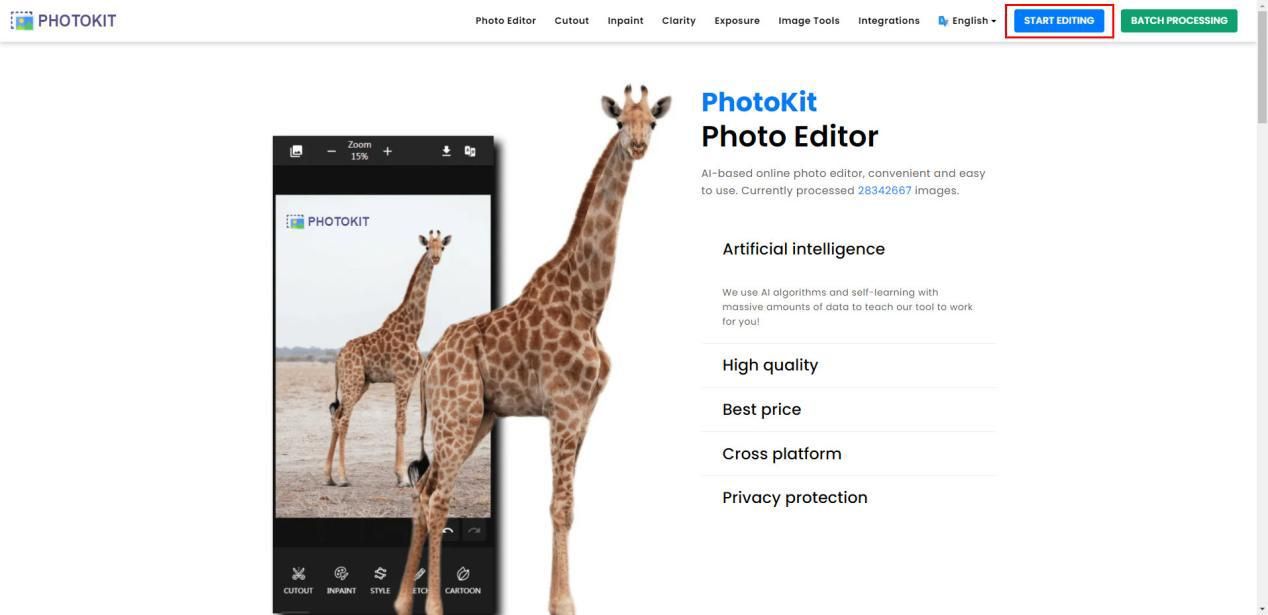This screenshot has height=615, width=1268.
Task: Click the page vertical scrollbar
Action: point(1262,307)
